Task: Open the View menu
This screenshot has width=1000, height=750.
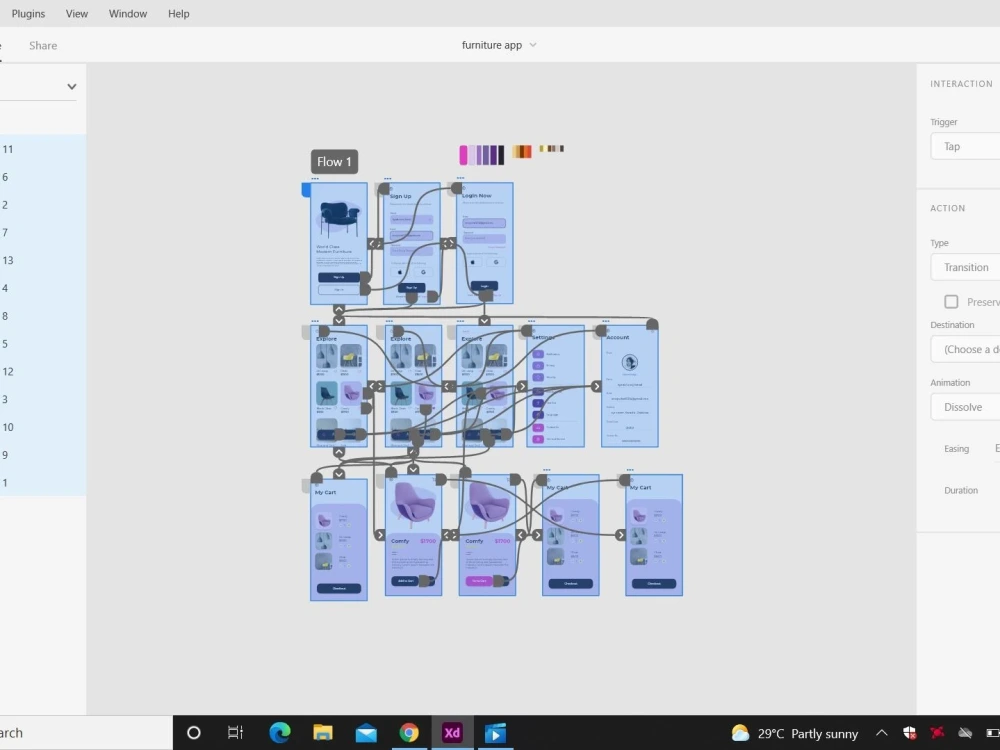Action: (77, 13)
